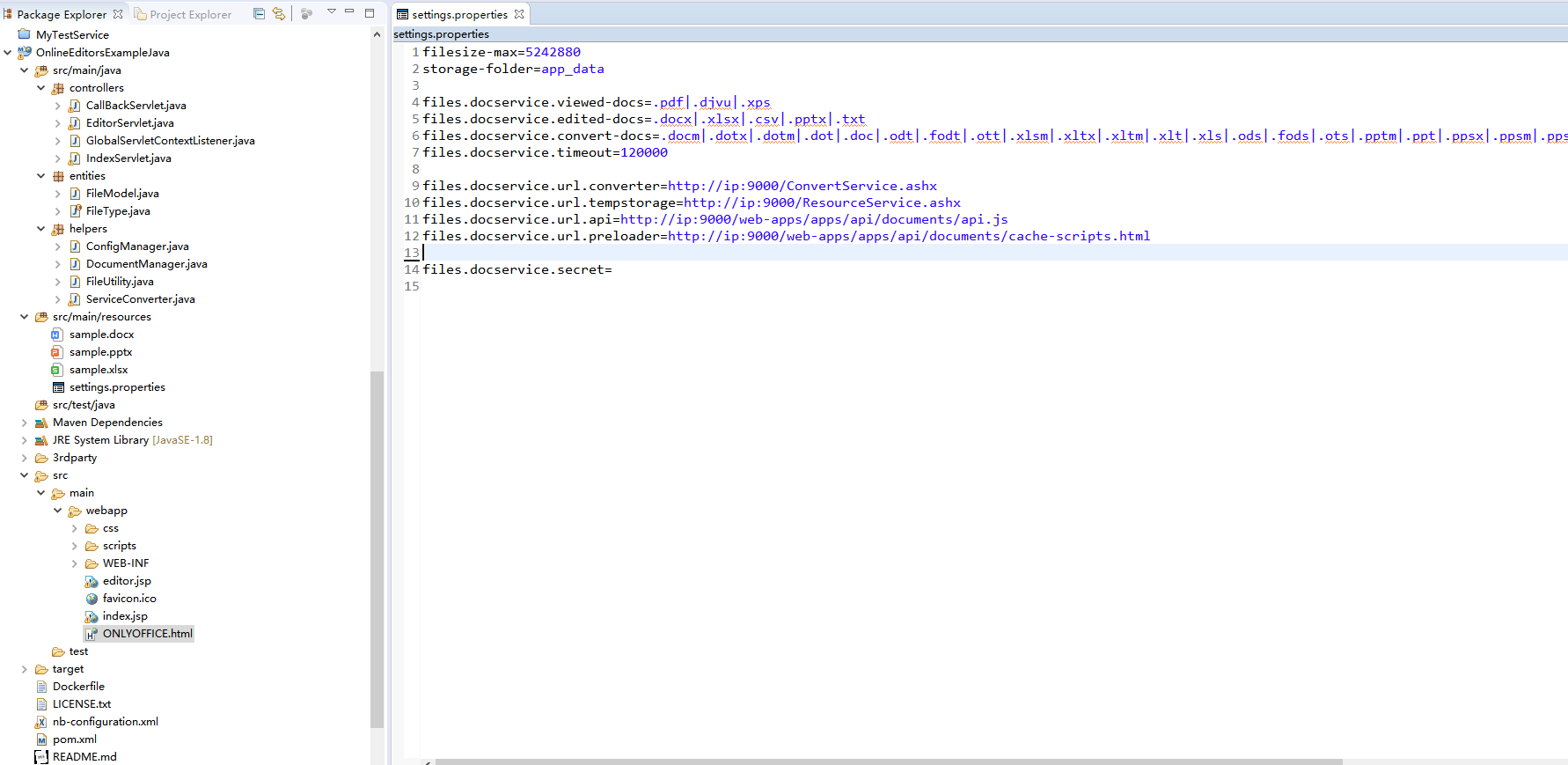This screenshot has height=765, width=1568.
Task: Select the ONLYOFFICE.html file icon
Action: 92,634
